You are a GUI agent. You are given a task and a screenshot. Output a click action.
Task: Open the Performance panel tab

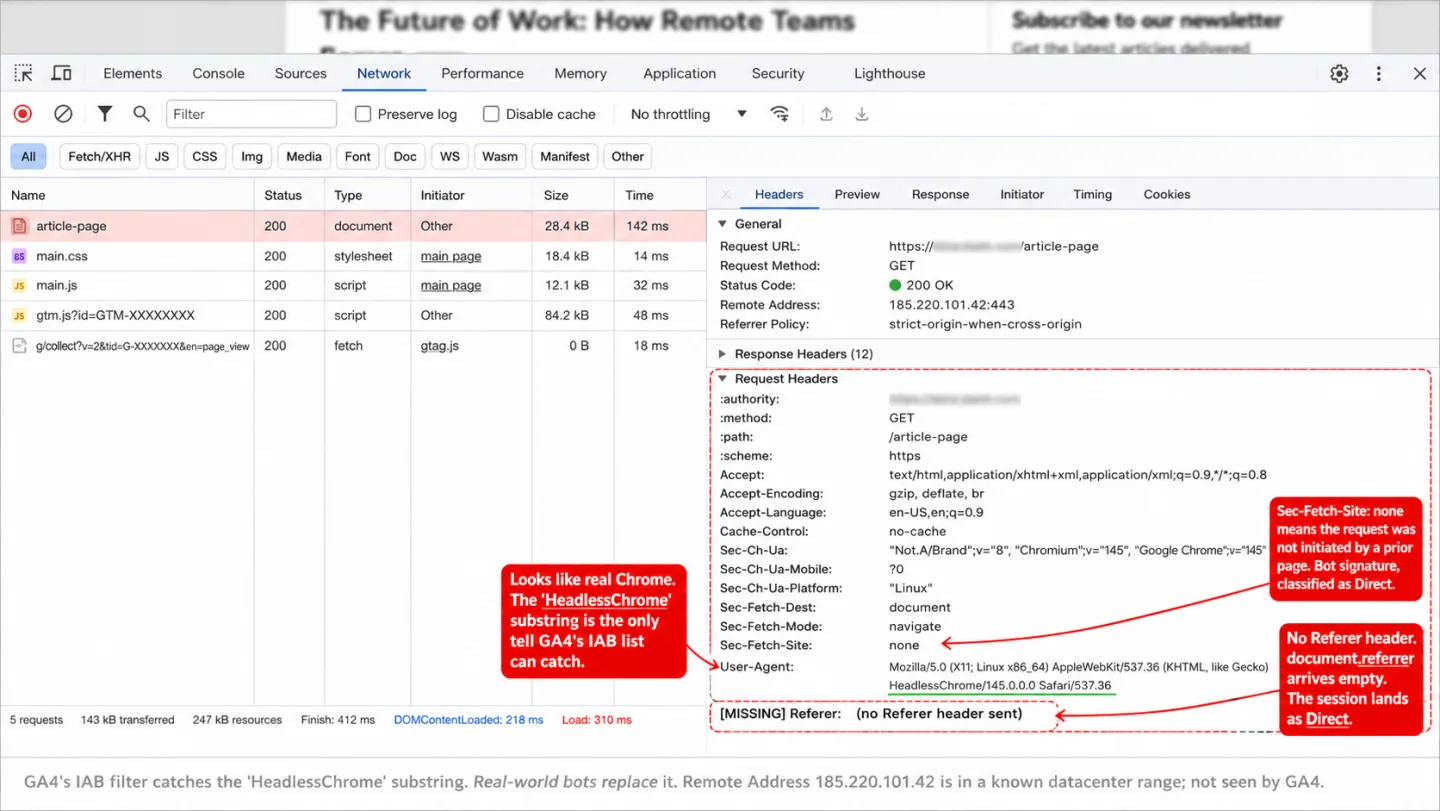tap(482, 73)
